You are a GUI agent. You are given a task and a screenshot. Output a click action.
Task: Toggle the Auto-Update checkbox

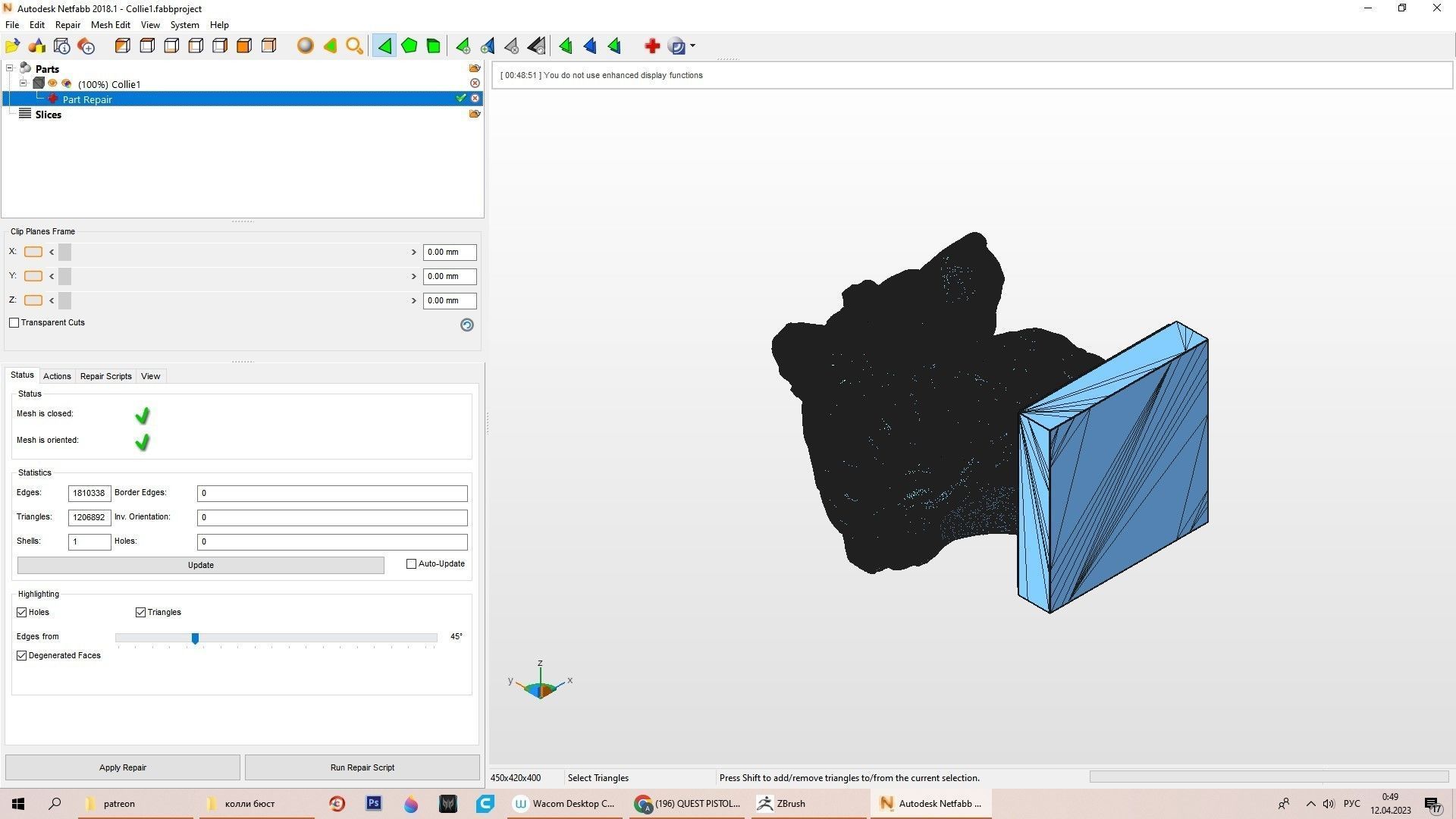coord(412,564)
